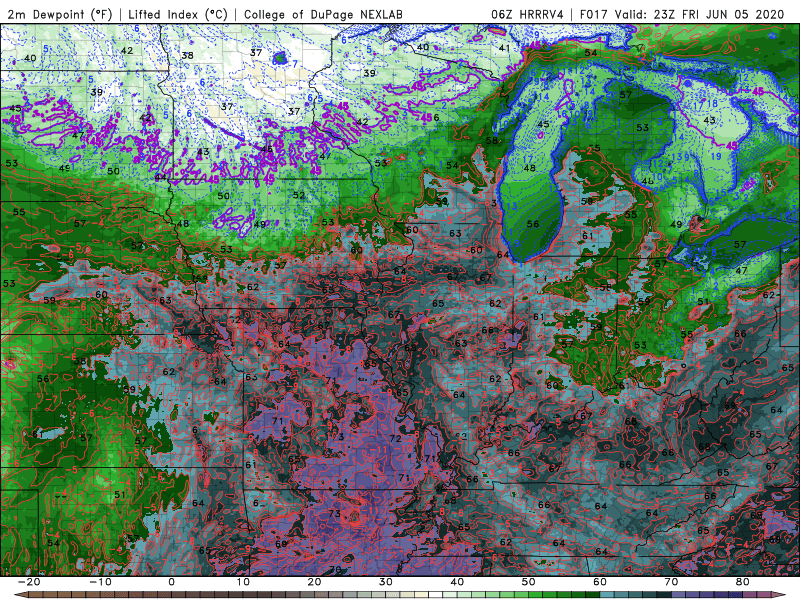This screenshot has height=600, width=800.
Task: Click the dewpoint value '72' on the map
Action: tap(395, 439)
